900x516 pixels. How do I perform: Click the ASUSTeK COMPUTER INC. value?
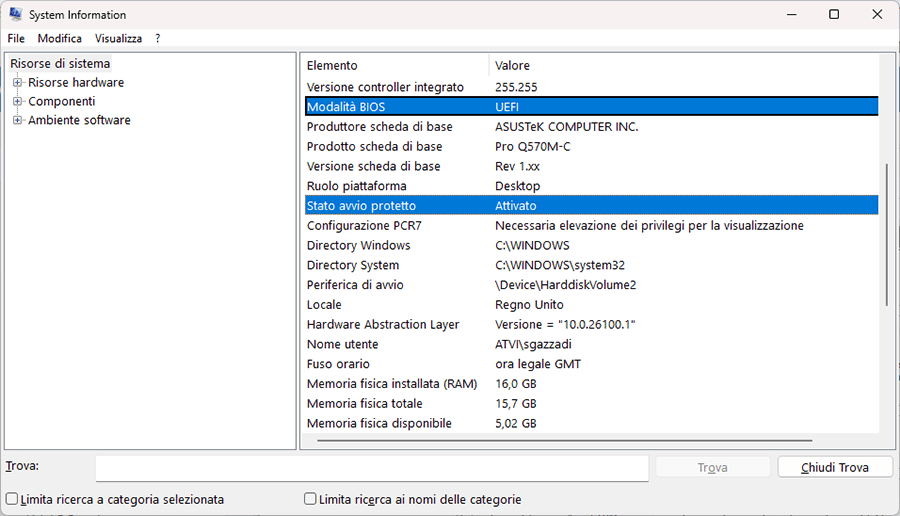click(x=567, y=127)
